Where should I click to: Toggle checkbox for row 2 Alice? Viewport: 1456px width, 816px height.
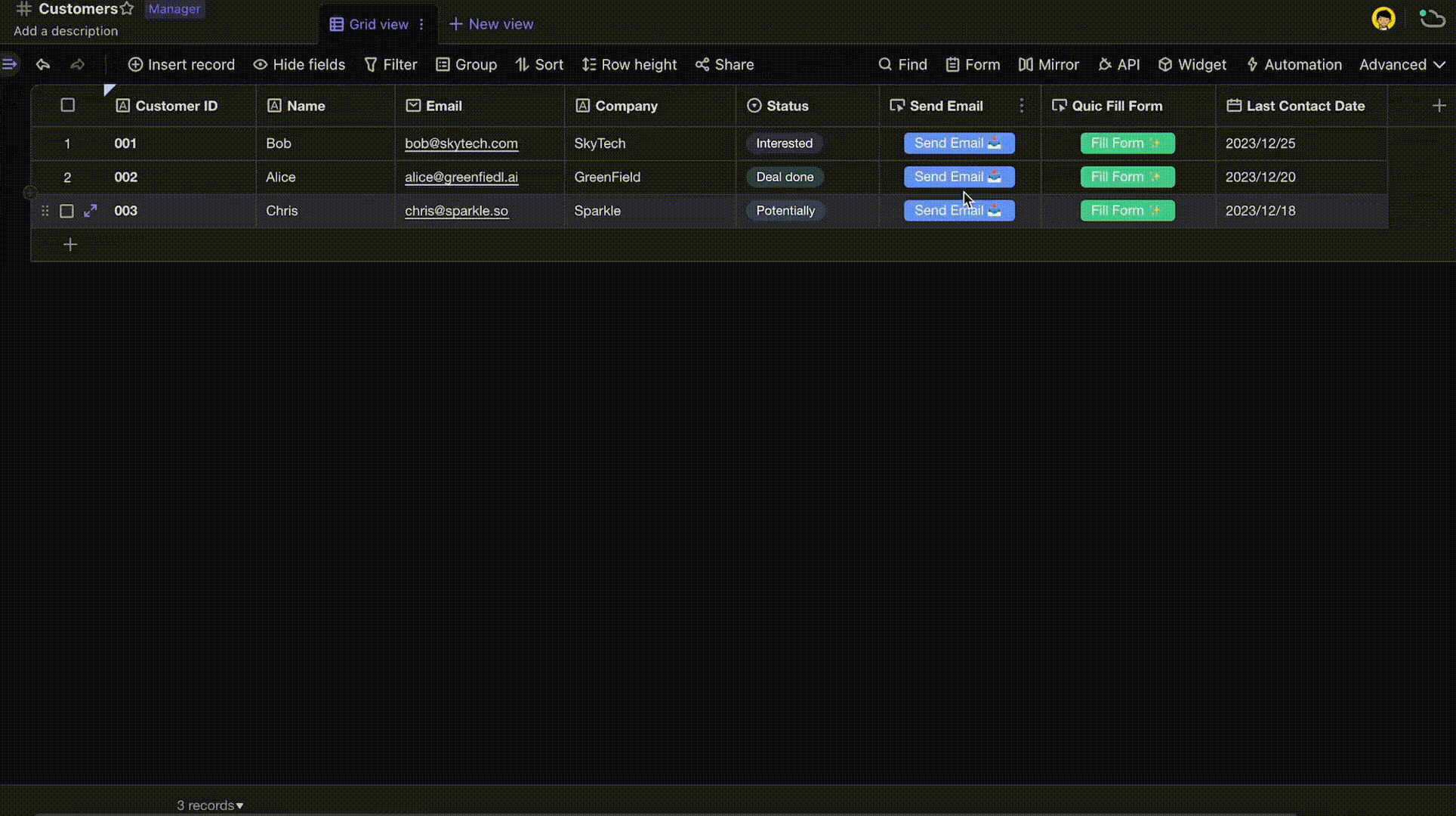click(x=67, y=177)
